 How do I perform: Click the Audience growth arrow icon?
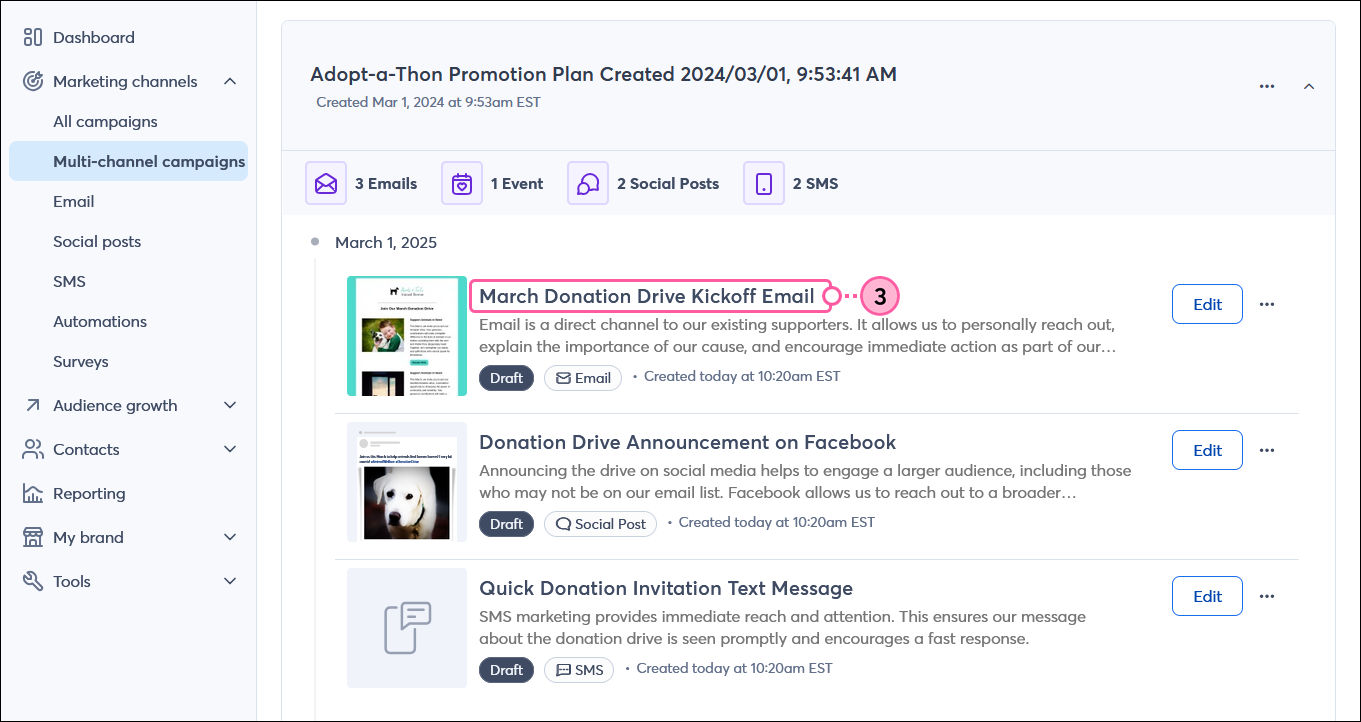pos(33,405)
